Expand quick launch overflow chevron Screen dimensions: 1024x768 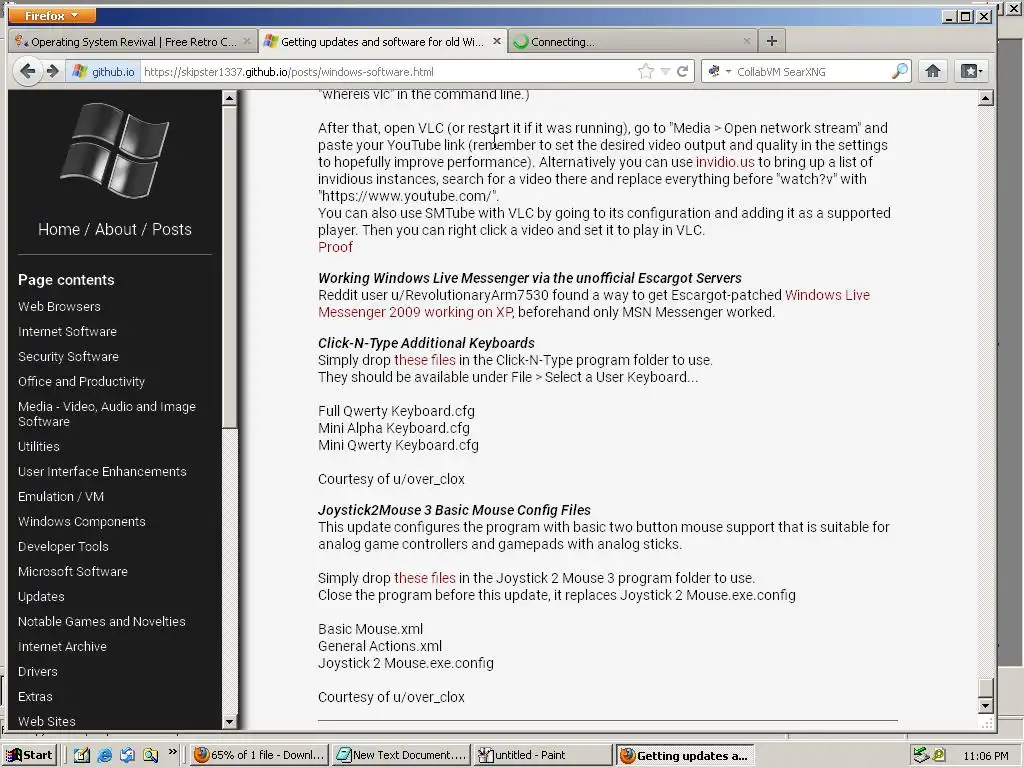(172, 752)
